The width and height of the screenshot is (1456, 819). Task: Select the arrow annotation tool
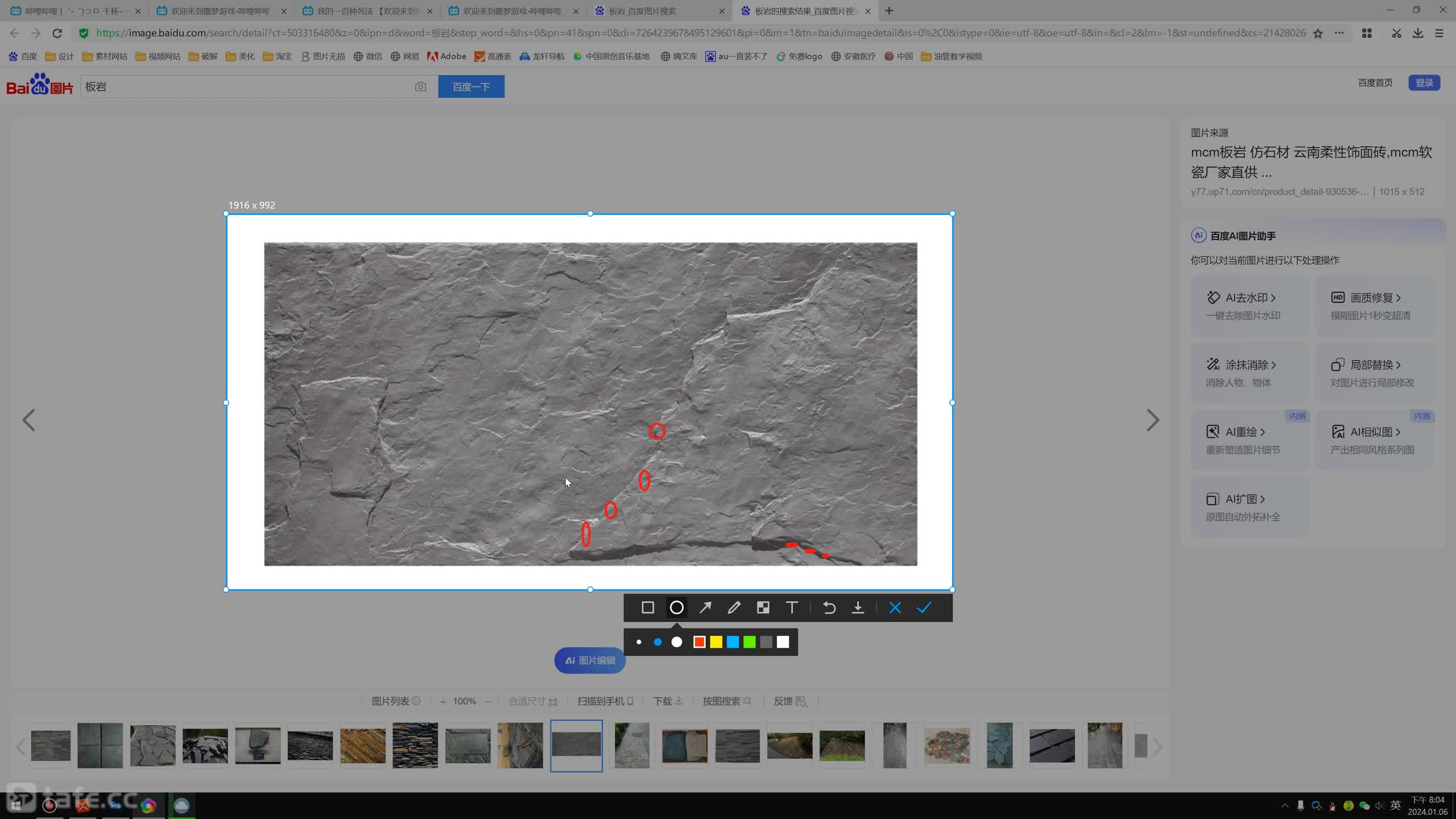[705, 607]
